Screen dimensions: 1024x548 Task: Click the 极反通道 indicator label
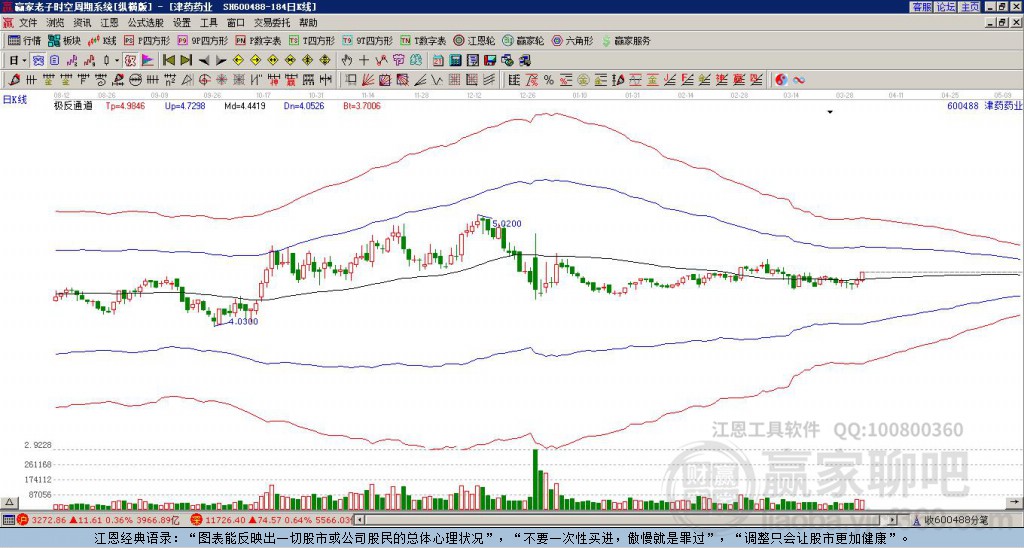[x=72, y=106]
